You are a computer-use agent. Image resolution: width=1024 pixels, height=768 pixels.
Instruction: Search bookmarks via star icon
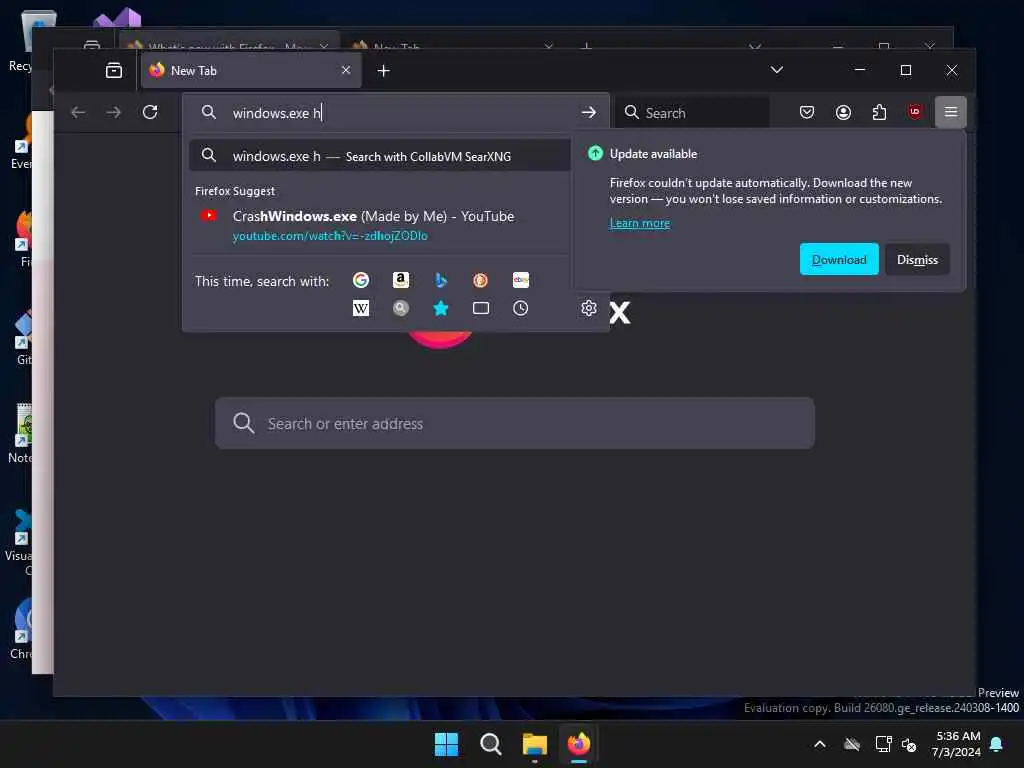[x=441, y=308]
